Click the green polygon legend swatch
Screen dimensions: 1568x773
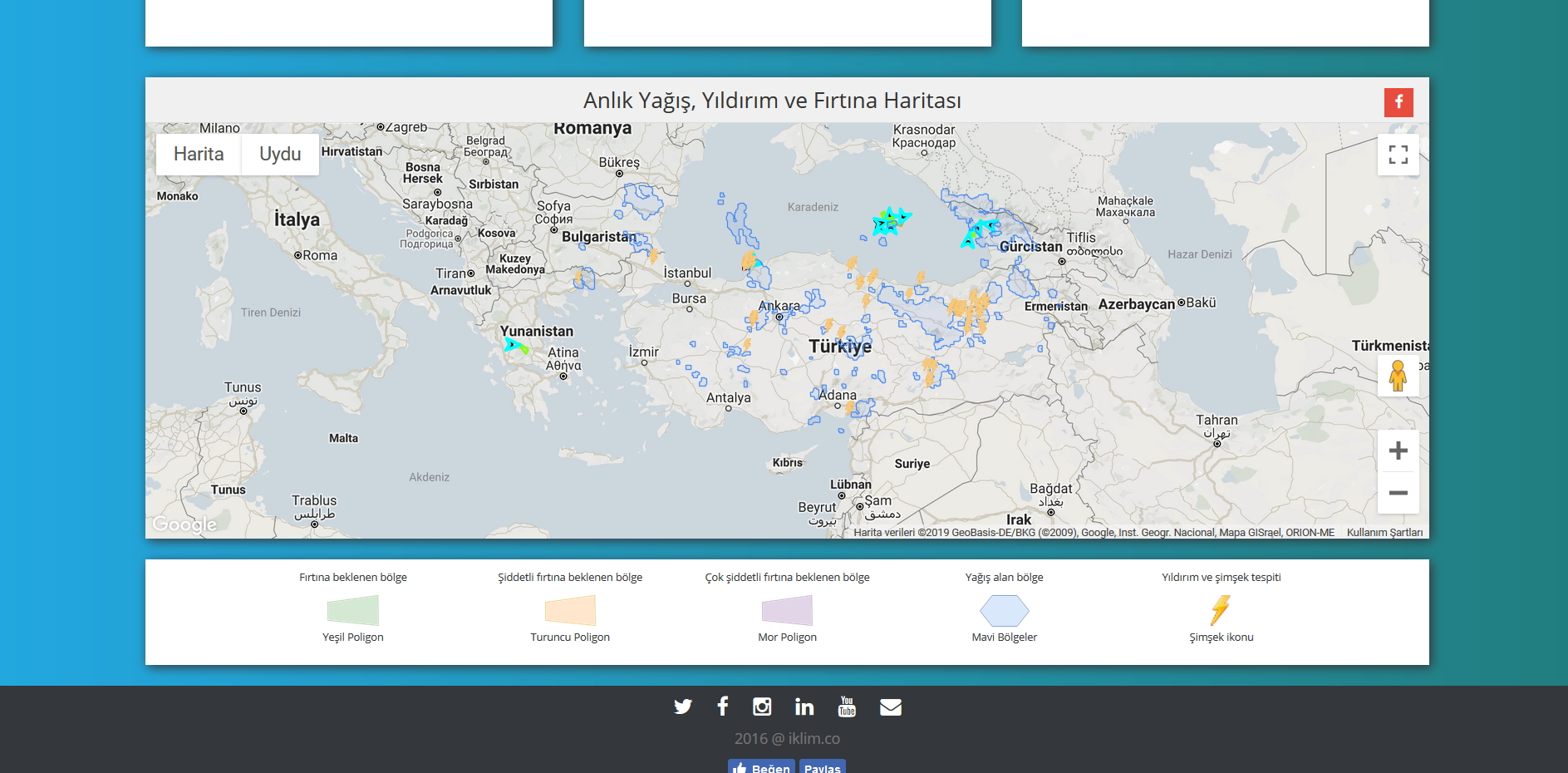coord(353,610)
